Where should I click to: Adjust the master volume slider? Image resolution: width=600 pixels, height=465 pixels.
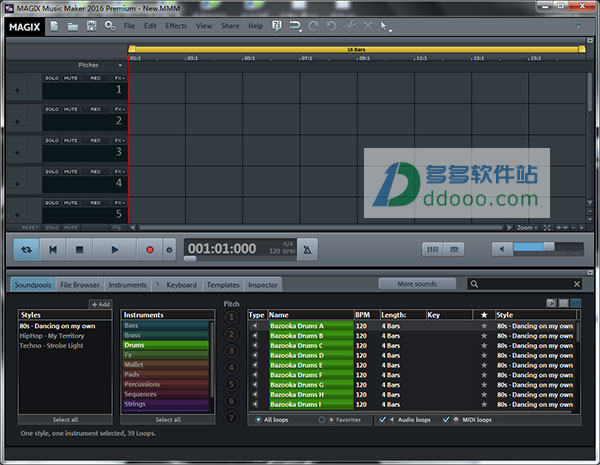548,246
